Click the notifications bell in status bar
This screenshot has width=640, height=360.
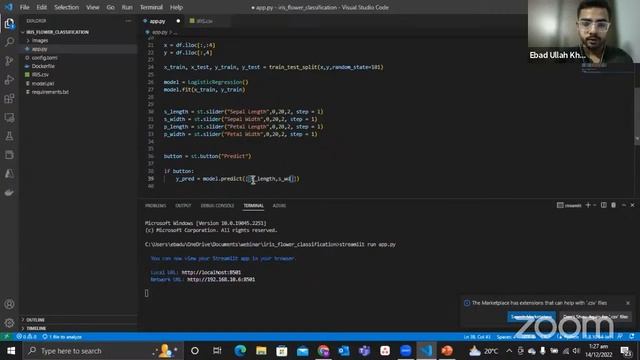click(x=632, y=337)
